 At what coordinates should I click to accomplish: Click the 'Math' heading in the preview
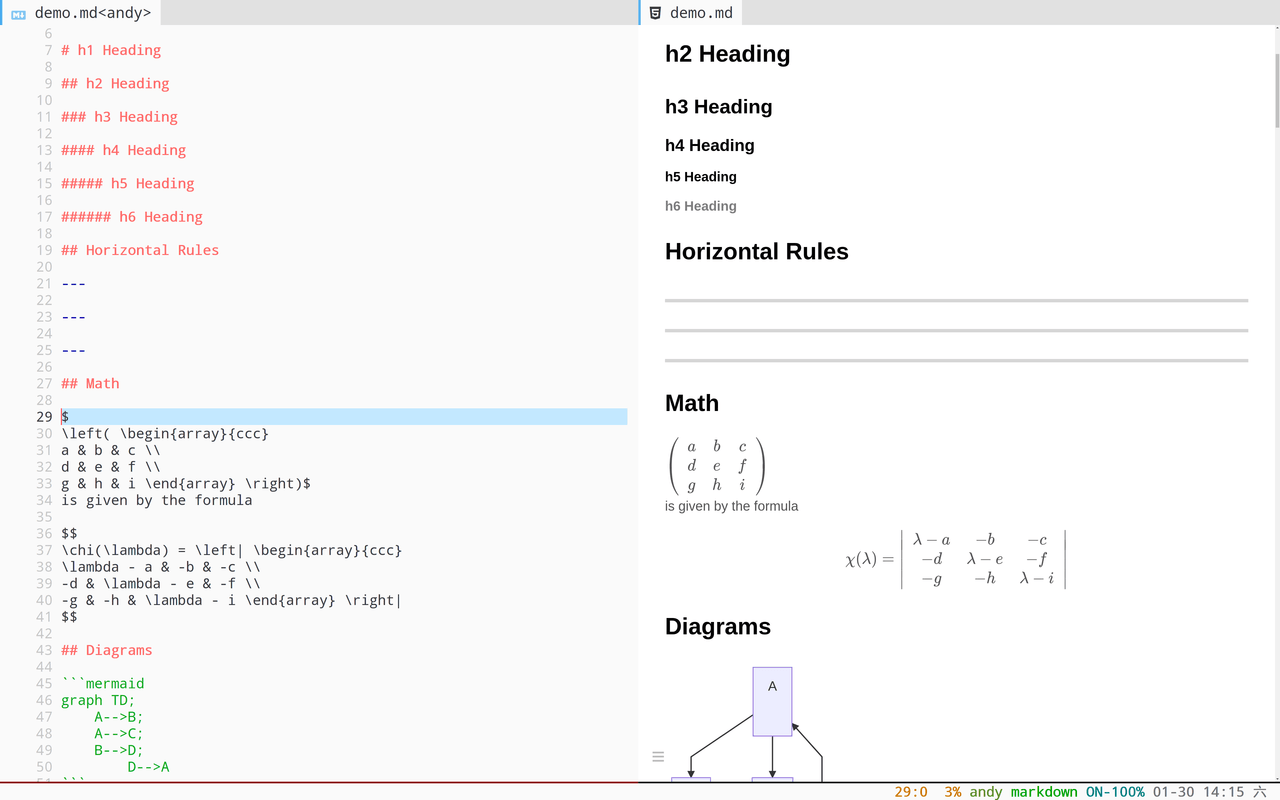tap(692, 403)
